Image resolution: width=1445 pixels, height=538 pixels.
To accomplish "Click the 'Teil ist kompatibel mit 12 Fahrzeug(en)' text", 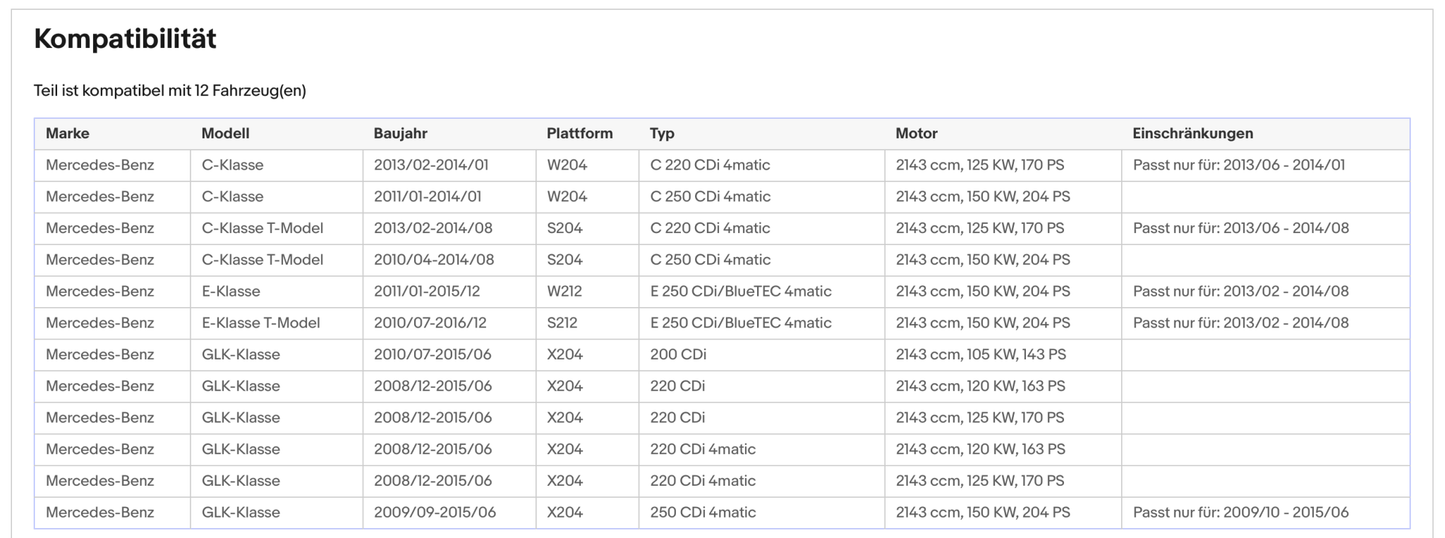I will click(x=170, y=91).
